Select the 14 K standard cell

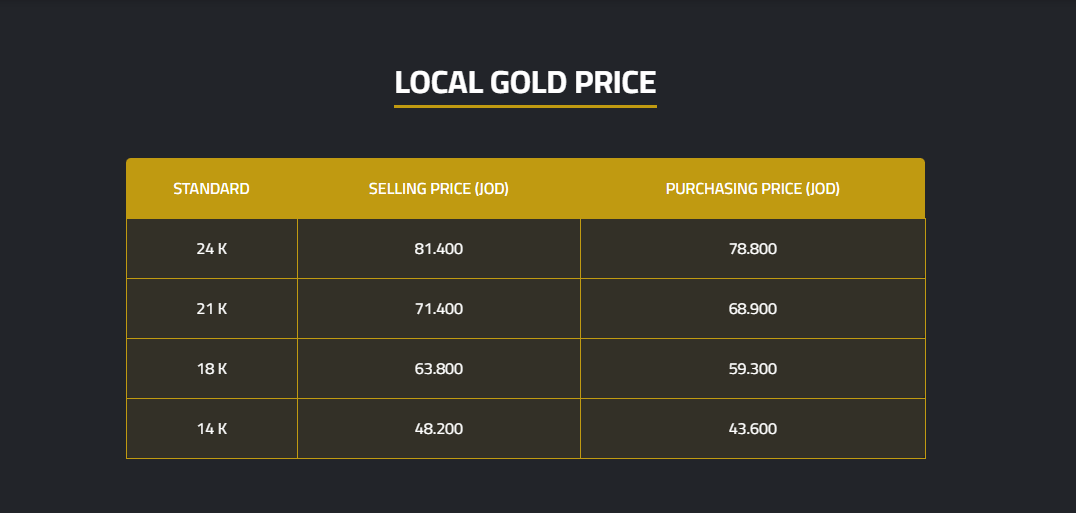click(211, 429)
